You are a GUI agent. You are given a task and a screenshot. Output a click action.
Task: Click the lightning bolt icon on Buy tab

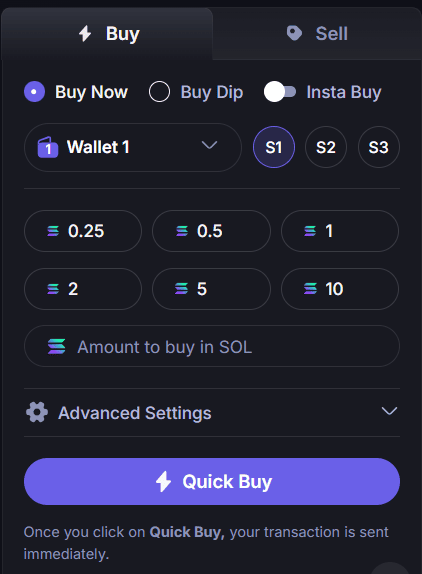point(85,33)
